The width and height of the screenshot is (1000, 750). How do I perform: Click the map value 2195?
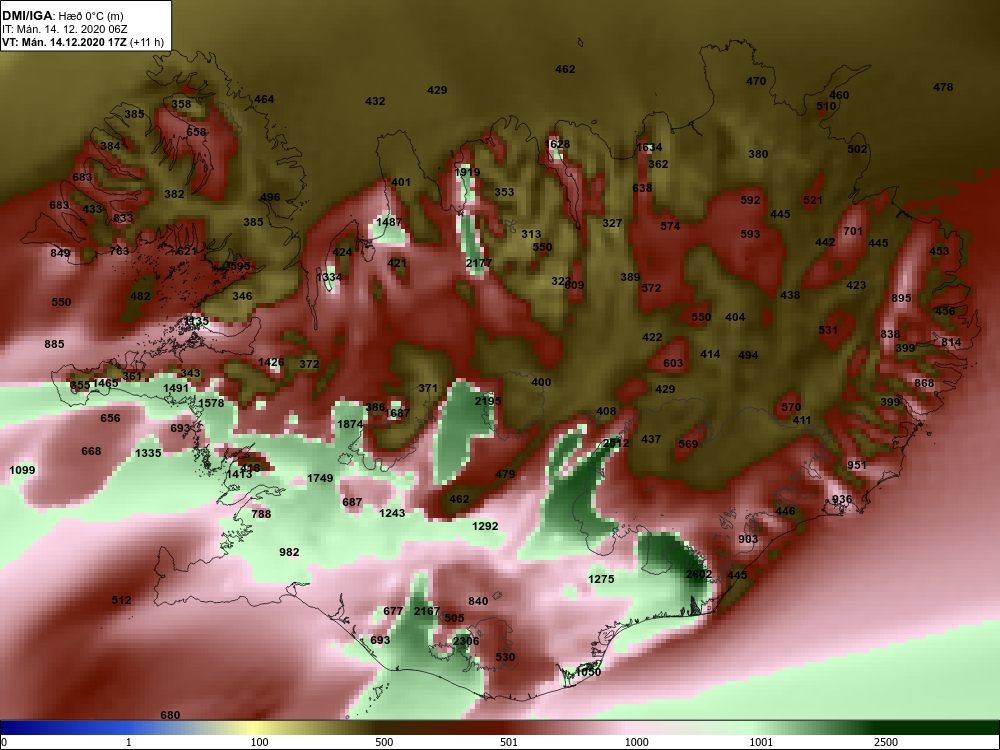(488, 401)
